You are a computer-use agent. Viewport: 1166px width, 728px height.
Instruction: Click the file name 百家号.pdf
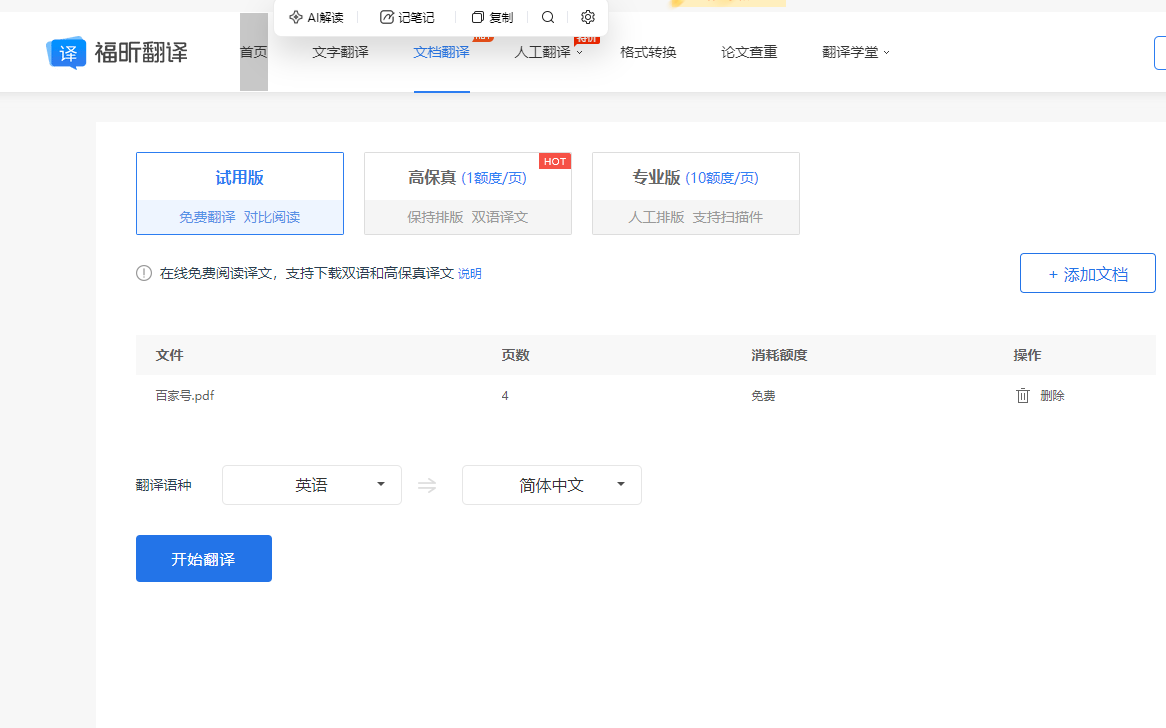184,396
